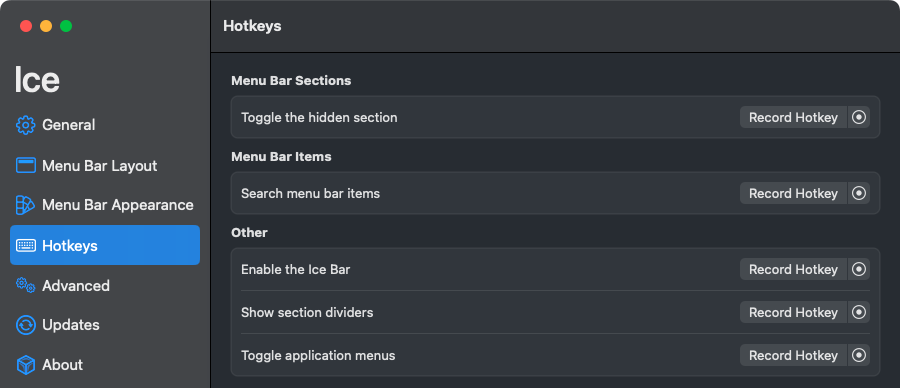
Task: Open the Menu Bar Appearance settings pane
Action: [x=105, y=205]
